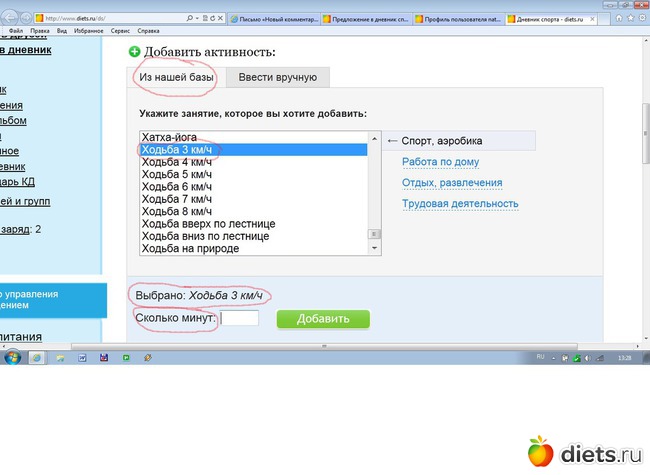Screen dimensions: 650x475
Task: Click the volume icon in system tray
Action: (x=588, y=357)
